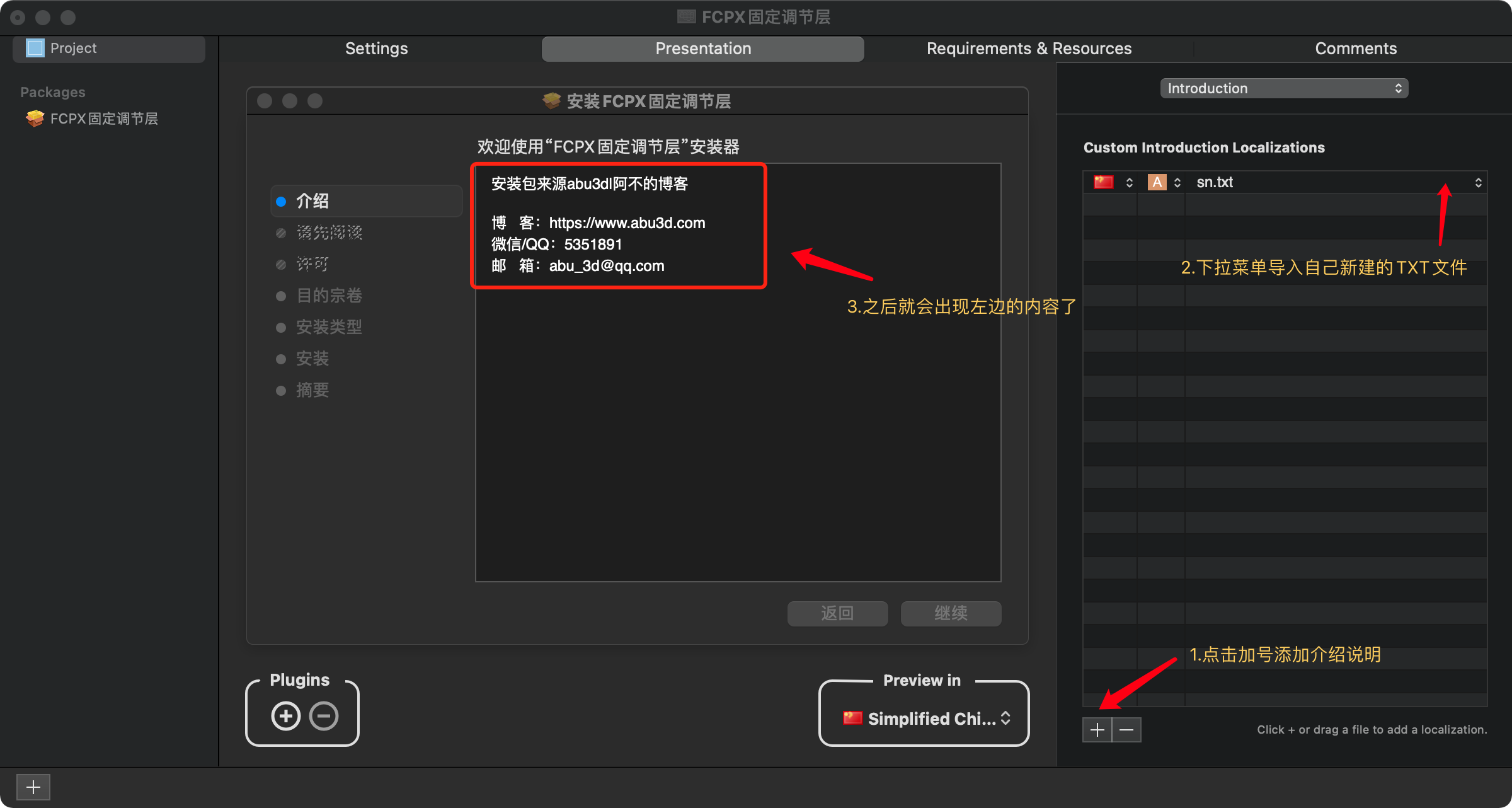Switch to the Comments tab
The image size is (1512, 808).
1356,49
